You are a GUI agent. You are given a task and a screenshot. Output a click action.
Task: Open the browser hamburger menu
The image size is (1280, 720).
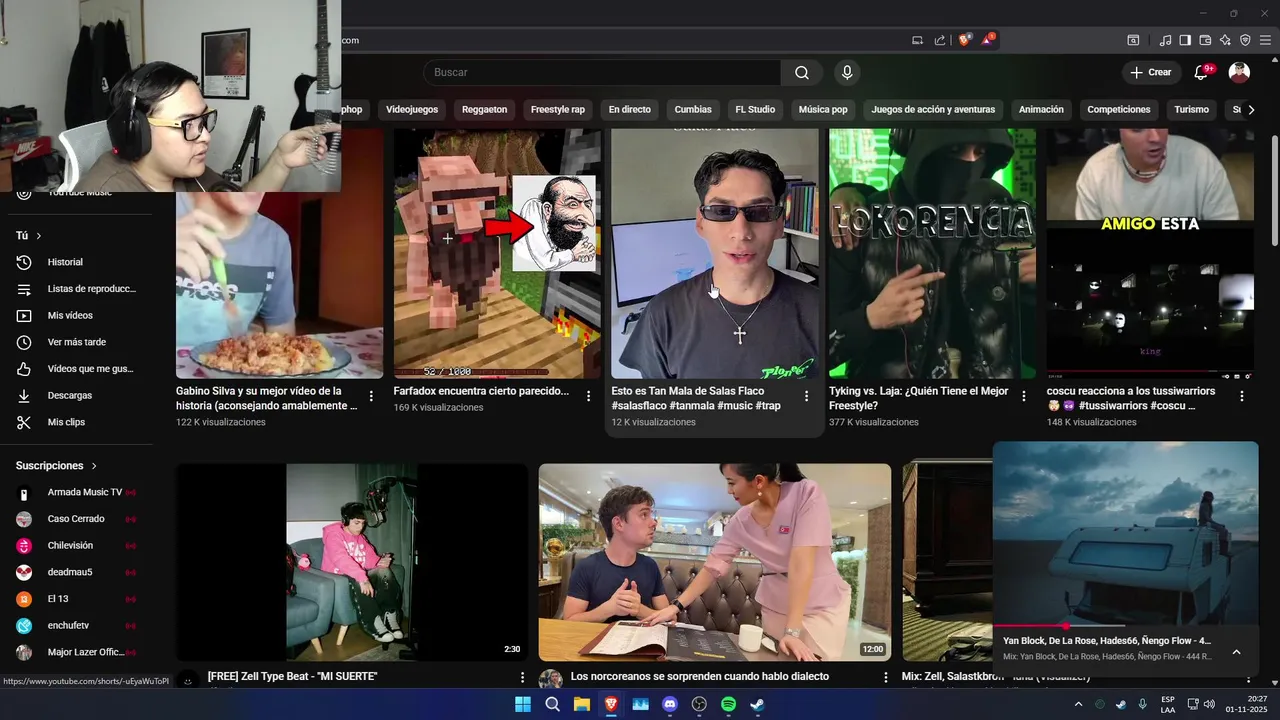(1265, 40)
